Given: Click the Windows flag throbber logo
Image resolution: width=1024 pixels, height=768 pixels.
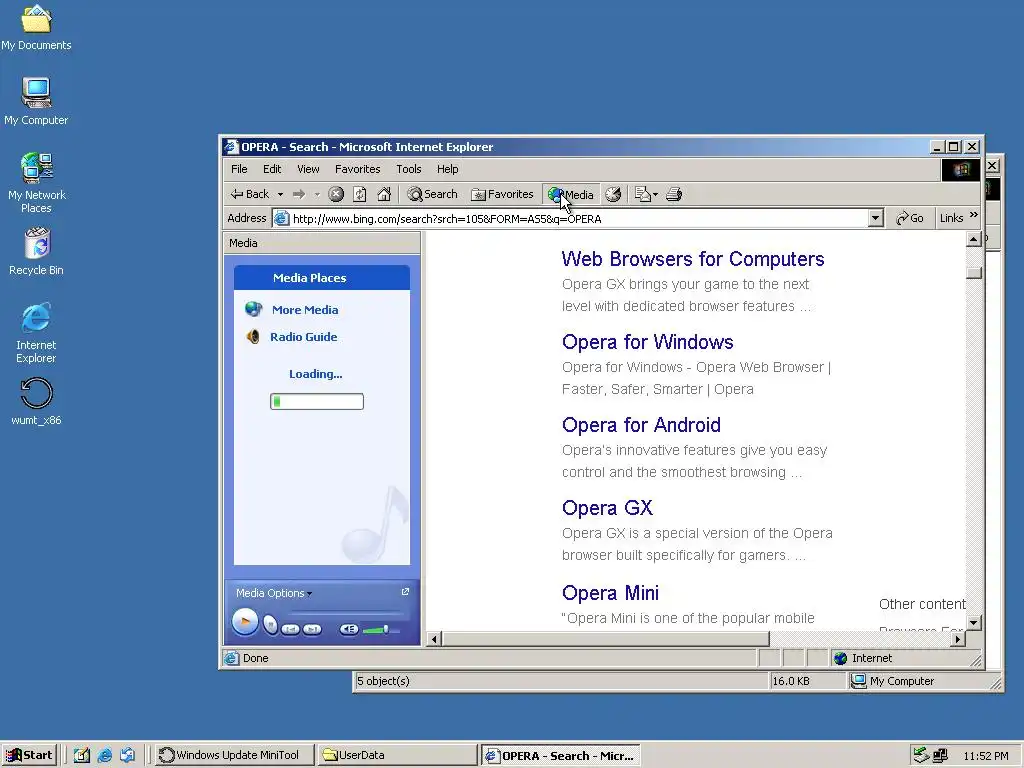Looking at the screenshot, I should (x=961, y=170).
